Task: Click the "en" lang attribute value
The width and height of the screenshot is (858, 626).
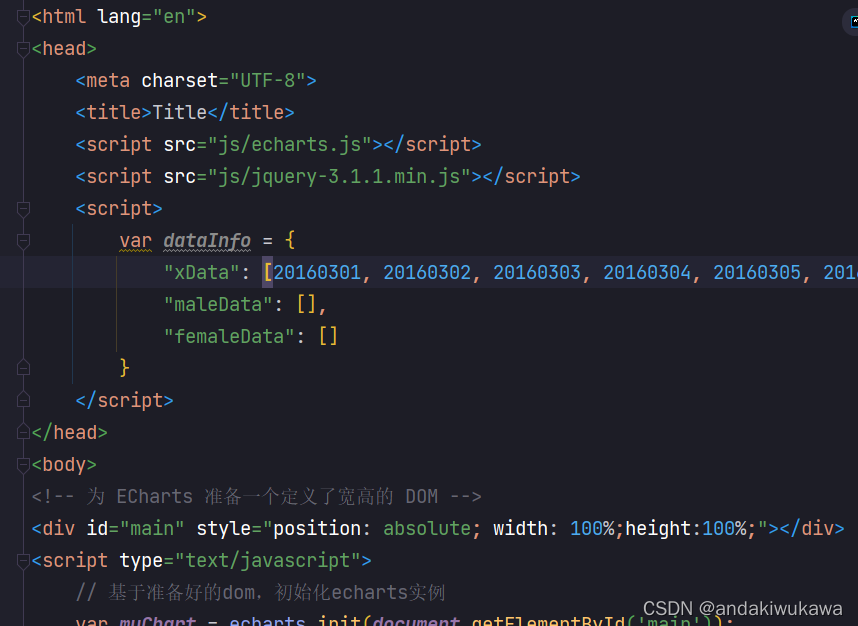Action: [x=174, y=17]
